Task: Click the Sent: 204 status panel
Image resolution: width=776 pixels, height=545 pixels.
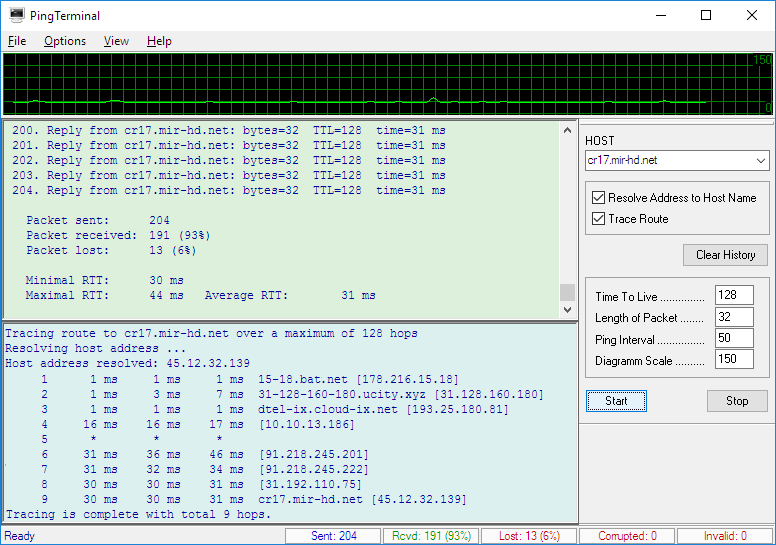Action: pos(333,536)
